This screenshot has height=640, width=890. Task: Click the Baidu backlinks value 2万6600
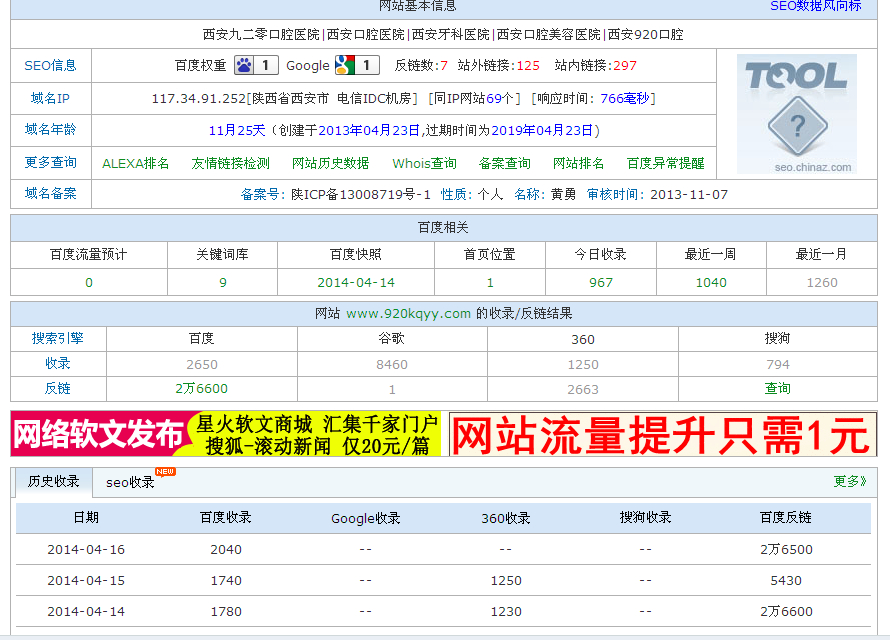[201, 389]
